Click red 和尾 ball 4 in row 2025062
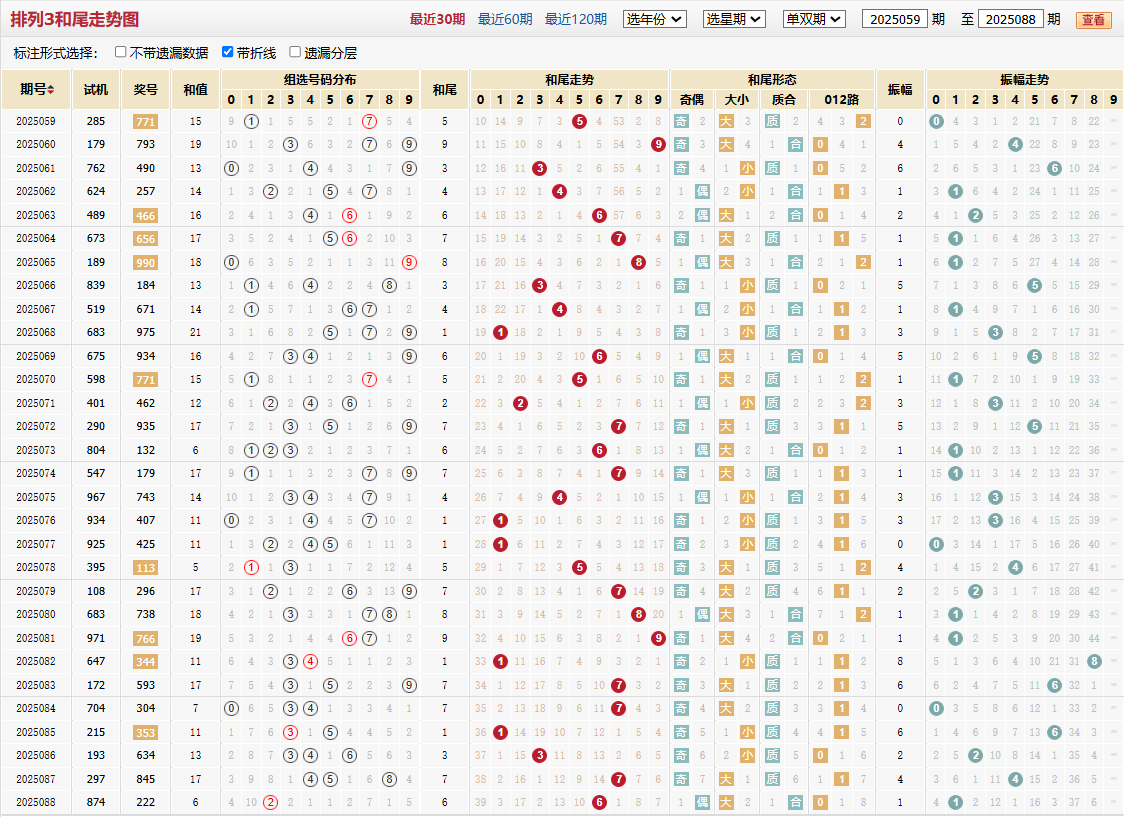This screenshot has width=1124, height=817. coord(560,191)
